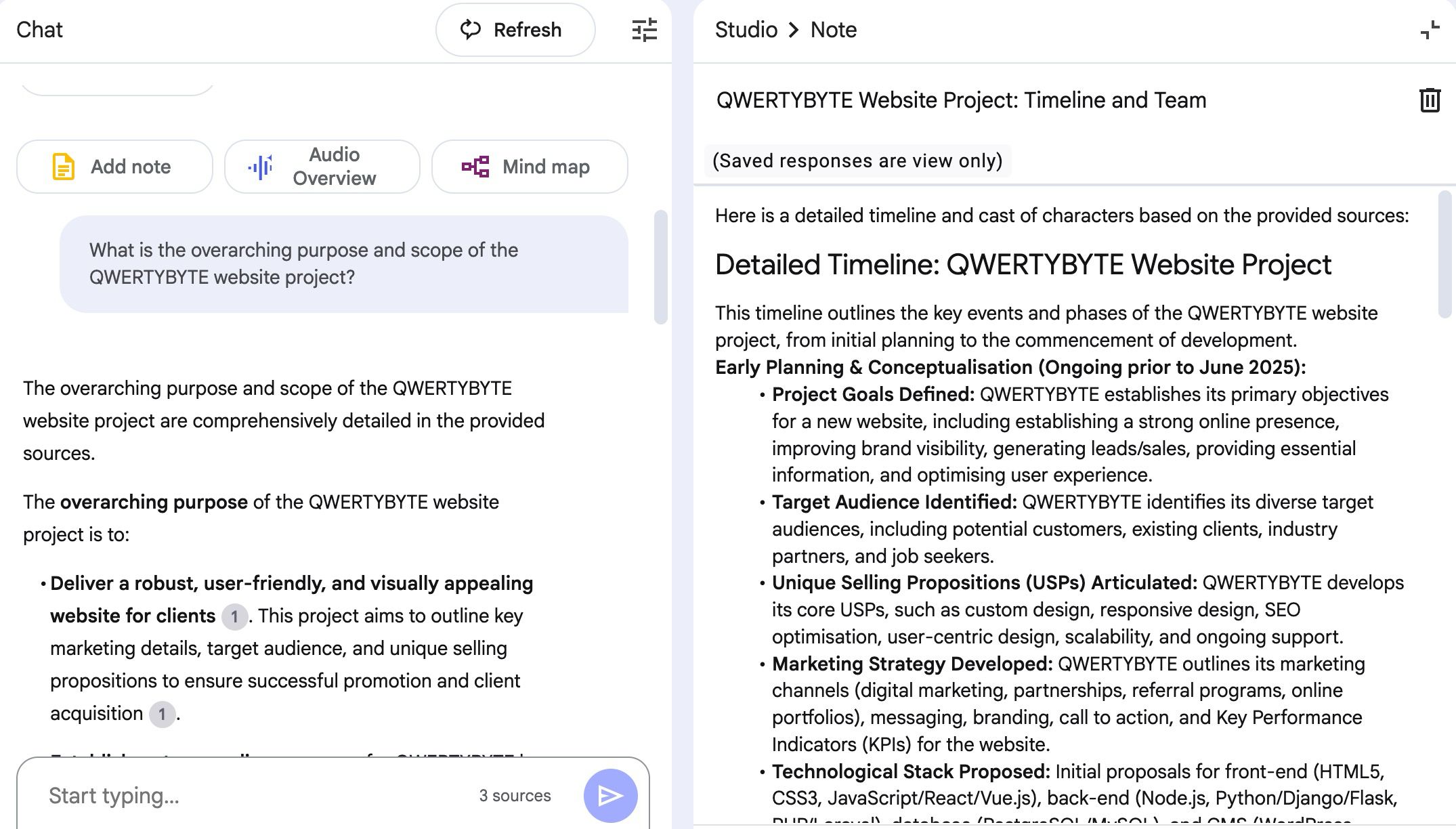Click the note panel scrollbar
The height and width of the screenshot is (829, 1456).
1444,253
